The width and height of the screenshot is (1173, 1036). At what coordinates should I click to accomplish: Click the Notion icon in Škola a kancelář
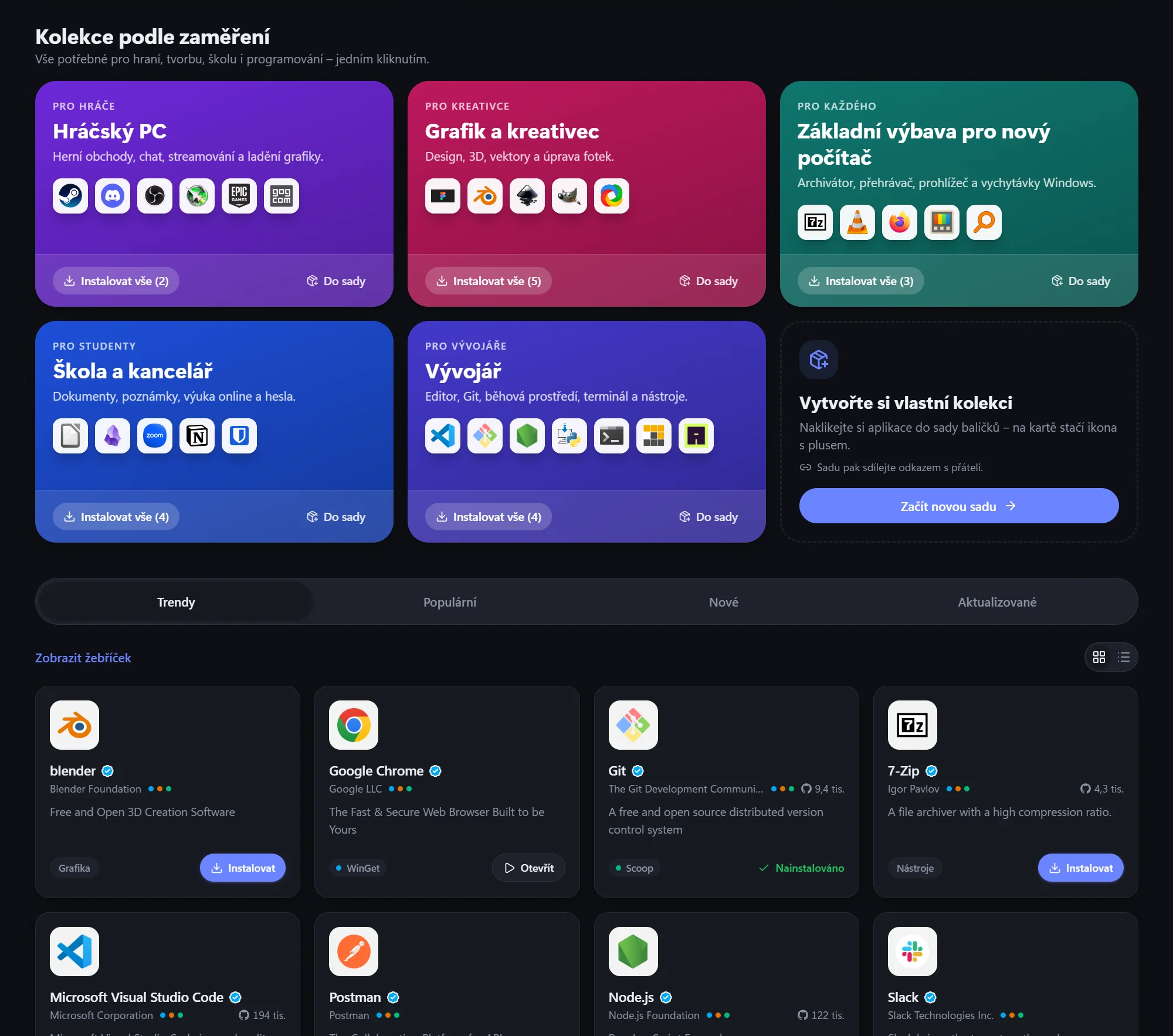coord(197,436)
